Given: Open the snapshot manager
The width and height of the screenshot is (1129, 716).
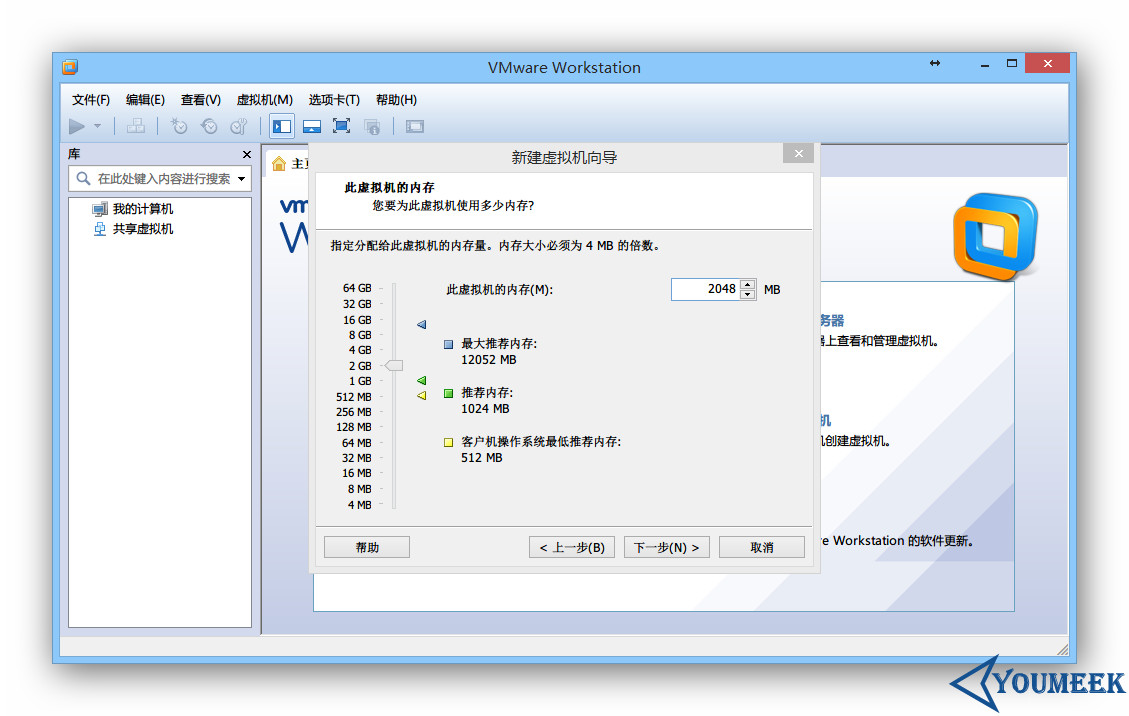Looking at the screenshot, I should 239,125.
